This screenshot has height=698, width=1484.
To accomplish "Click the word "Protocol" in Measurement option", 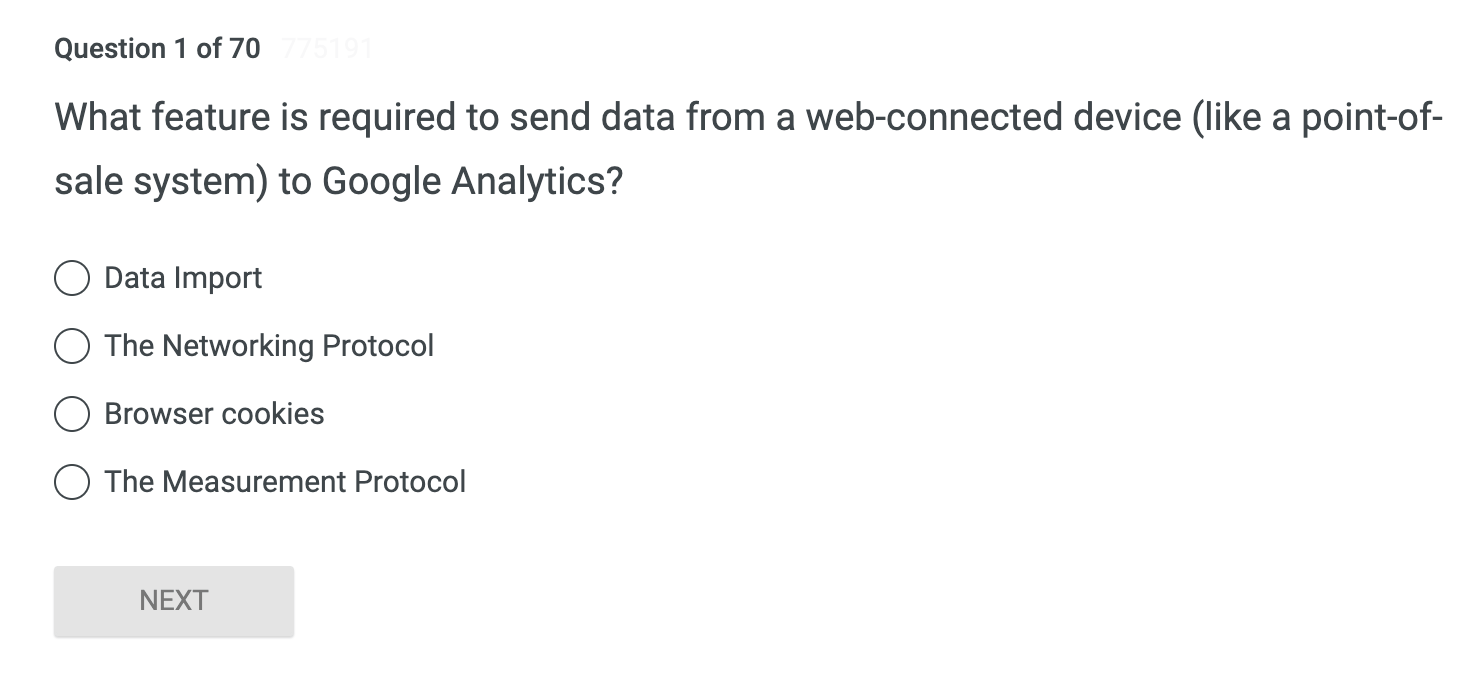I will point(410,482).
